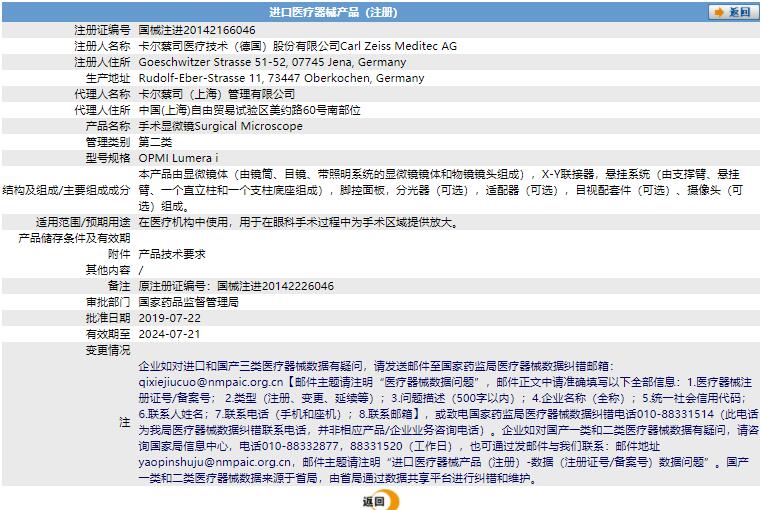The width and height of the screenshot is (762, 510).
Task: Click the 代理人住所 label
Action: [102, 110]
